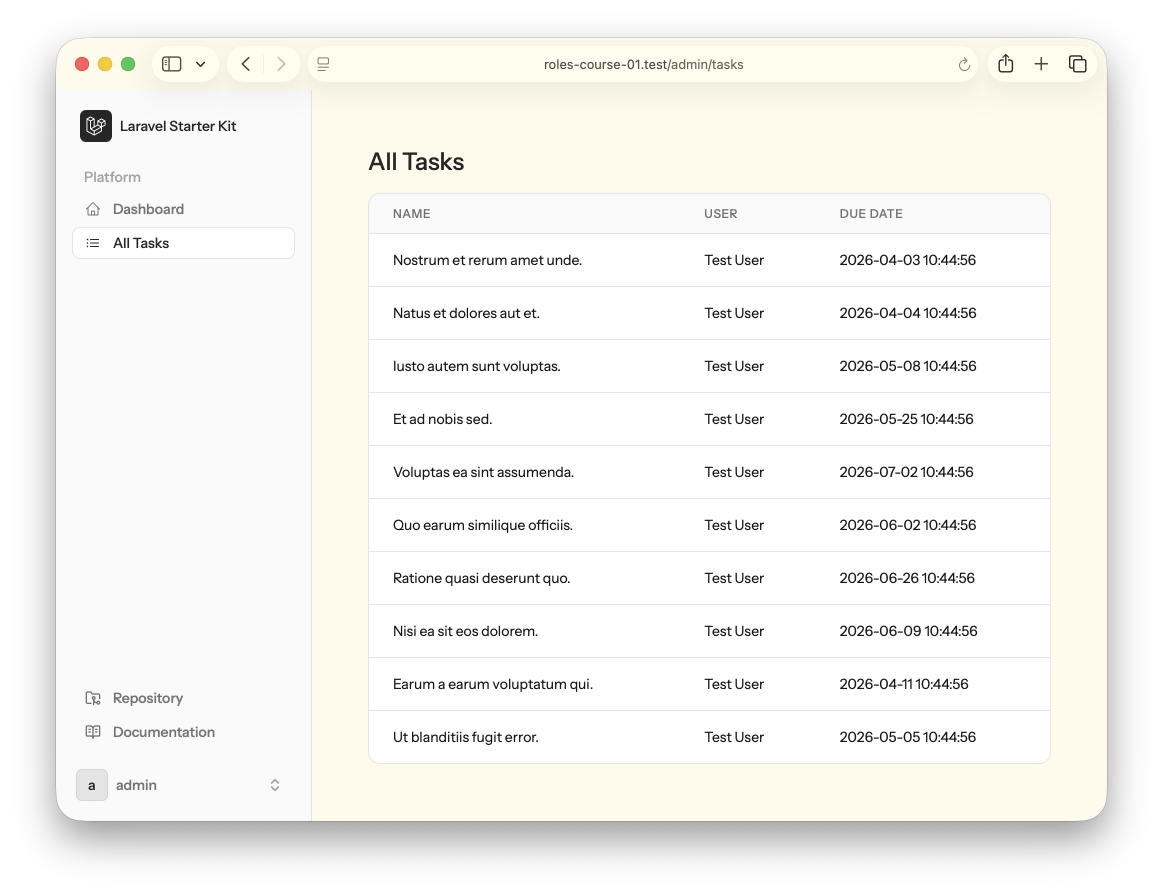Toggle the Safari sidebar button

[x=172, y=64]
